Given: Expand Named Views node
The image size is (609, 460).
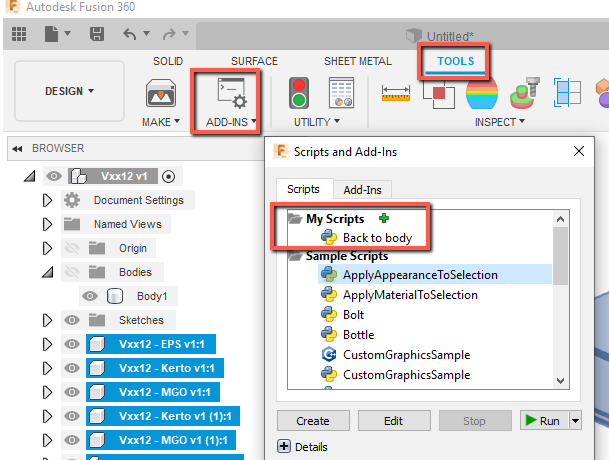Looking at the screenshot, I should point(47,224).
